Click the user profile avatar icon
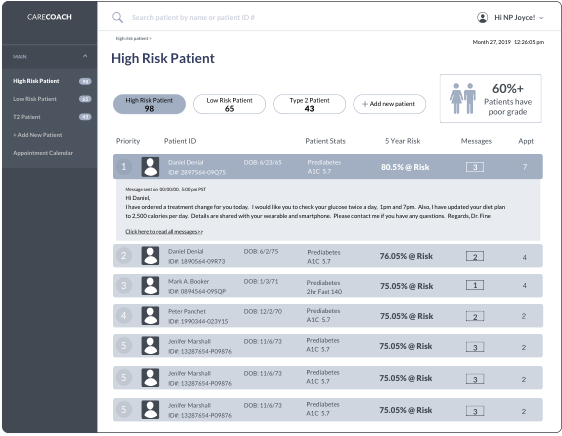Screen dimensions: 562x436 point(482,17)
